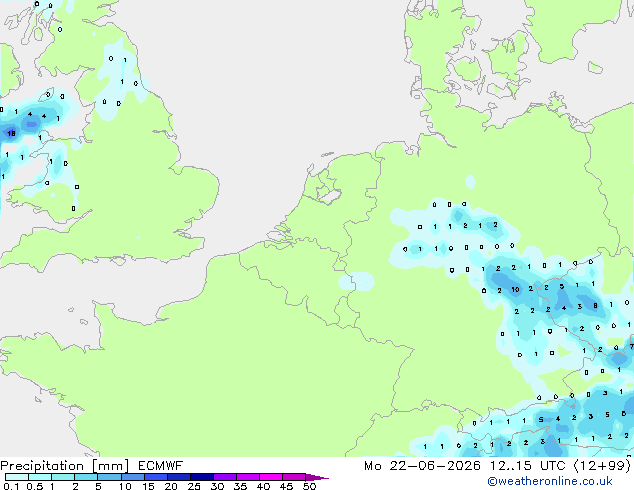
Task: Click the 'Mo 22-06-2026' date text
Action: [422, 466]
